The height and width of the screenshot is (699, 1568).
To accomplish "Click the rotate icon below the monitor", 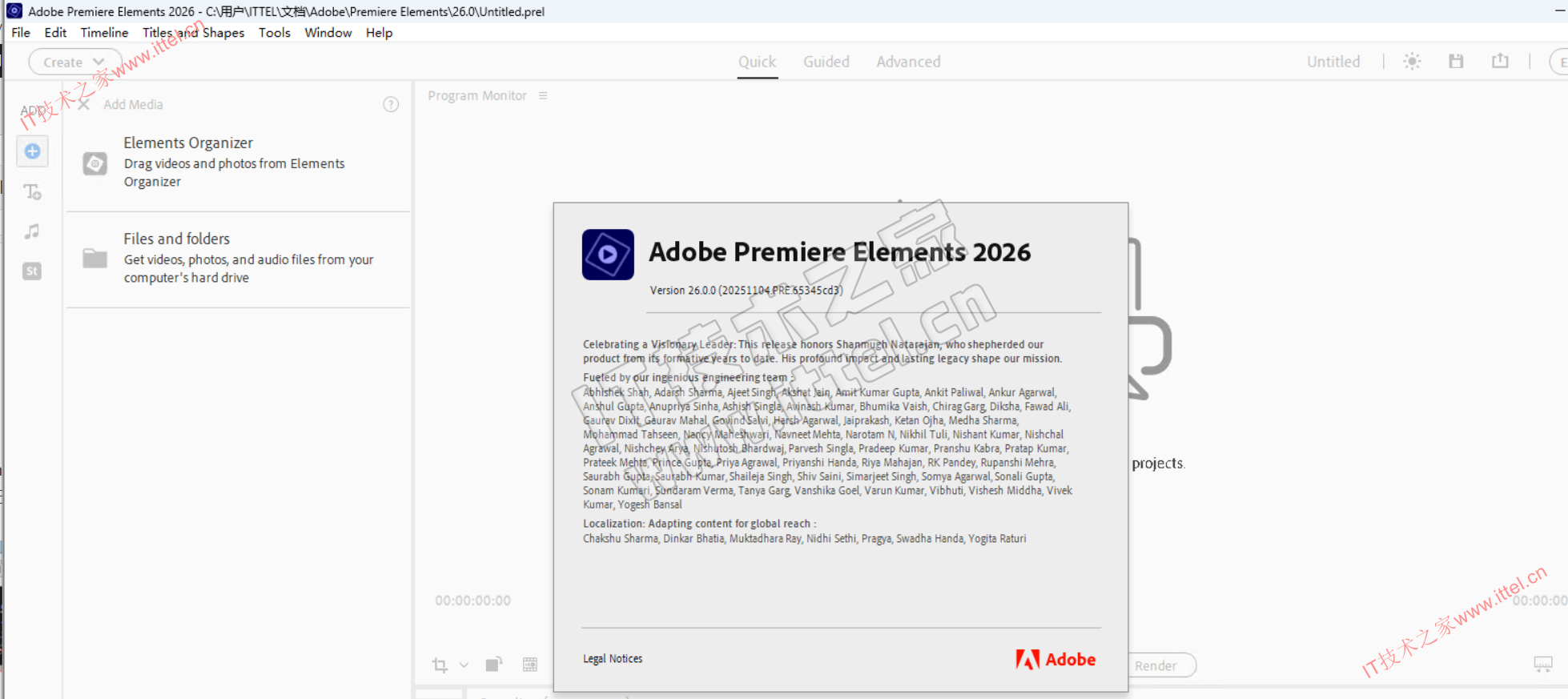I will 493,665.
